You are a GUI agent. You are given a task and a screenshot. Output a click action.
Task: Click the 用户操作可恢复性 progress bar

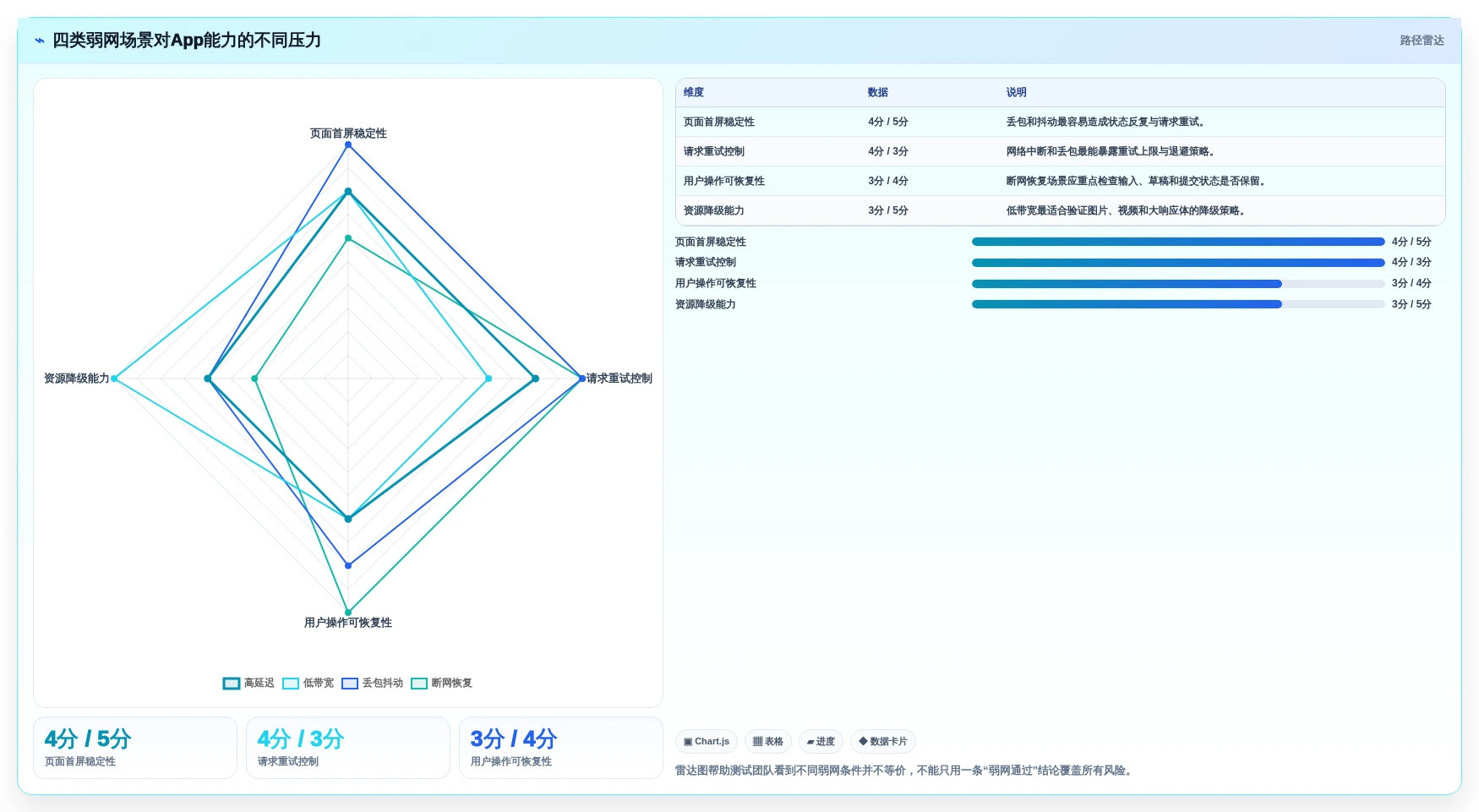[1178, 284]
